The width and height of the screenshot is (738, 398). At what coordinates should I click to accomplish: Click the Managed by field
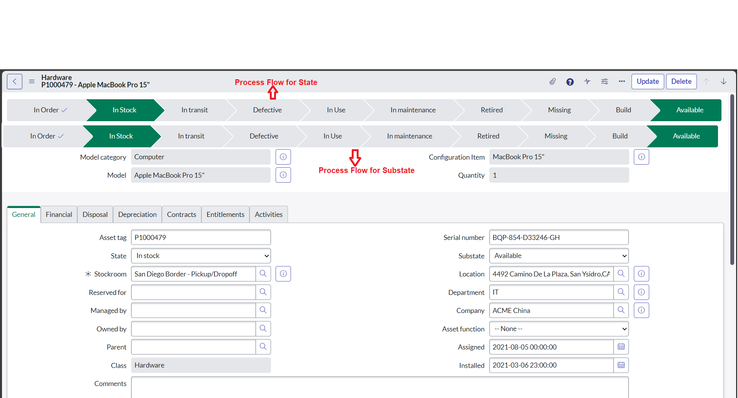tap(193, 310)
